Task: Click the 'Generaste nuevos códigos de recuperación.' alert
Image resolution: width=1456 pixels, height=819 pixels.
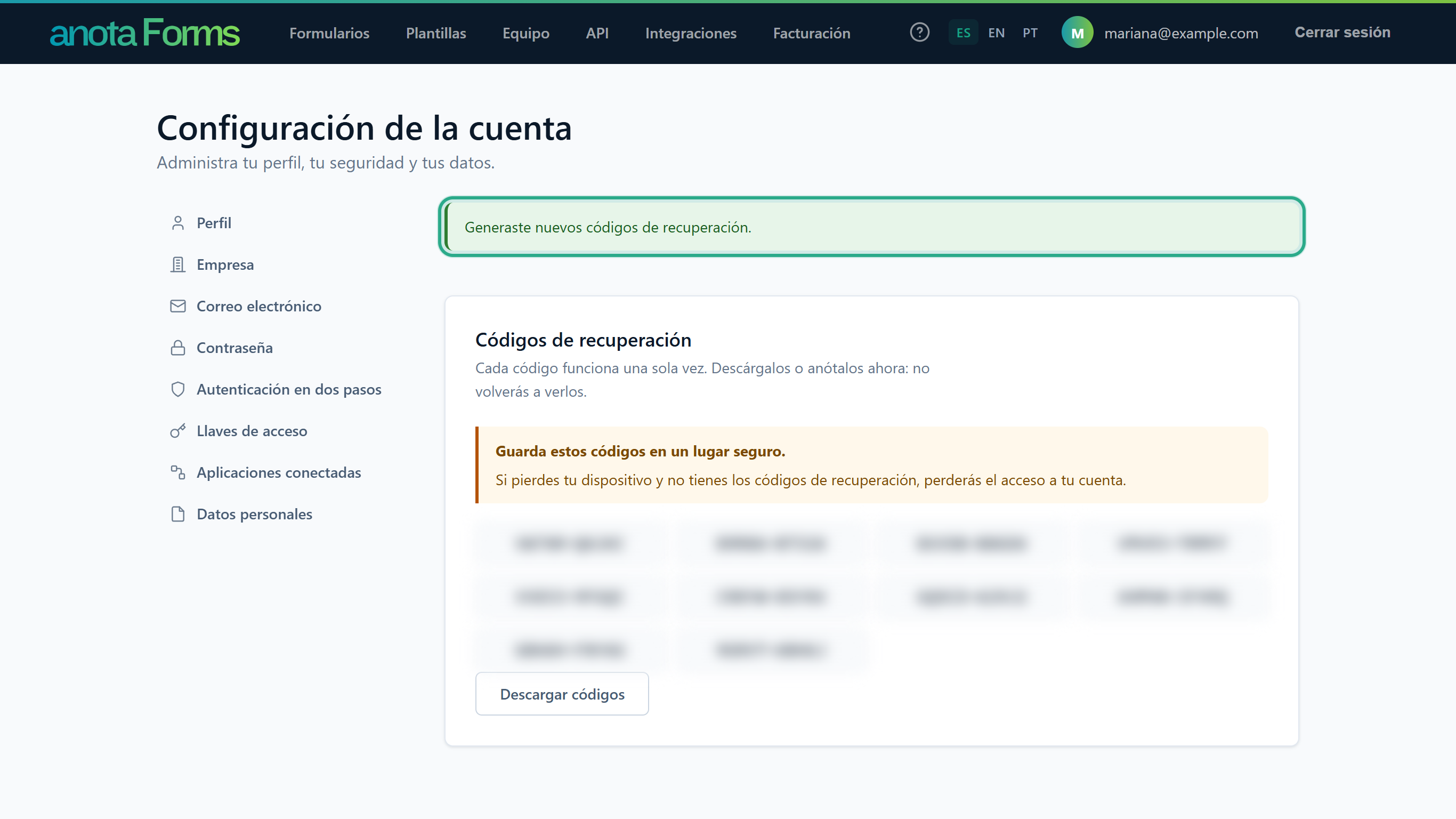Action: pos(871,227)
